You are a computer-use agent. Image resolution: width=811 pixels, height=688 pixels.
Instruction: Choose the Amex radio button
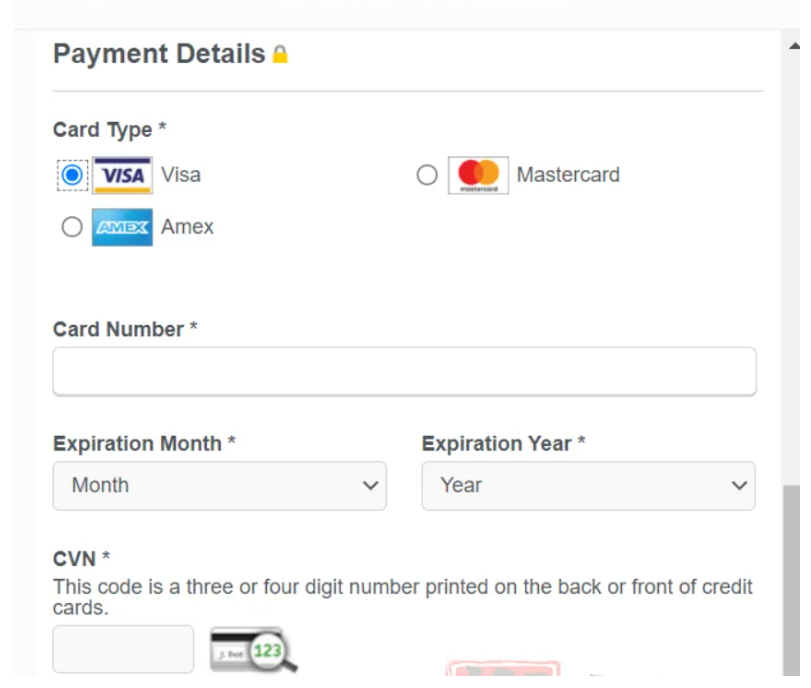(72, 227)
